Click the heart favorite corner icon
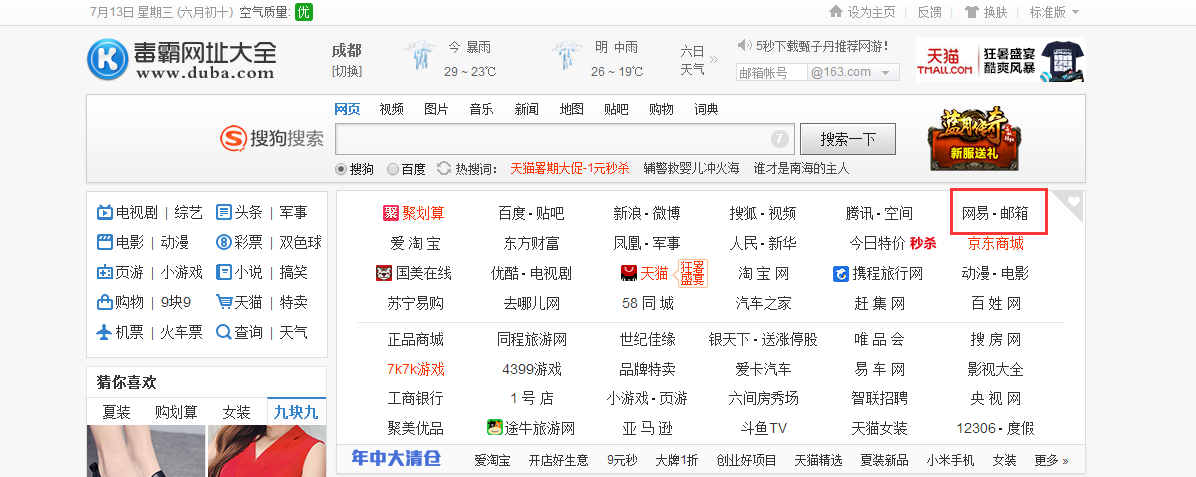The height and width of the screenshot is (477, 1196). tap(1072, 201)
